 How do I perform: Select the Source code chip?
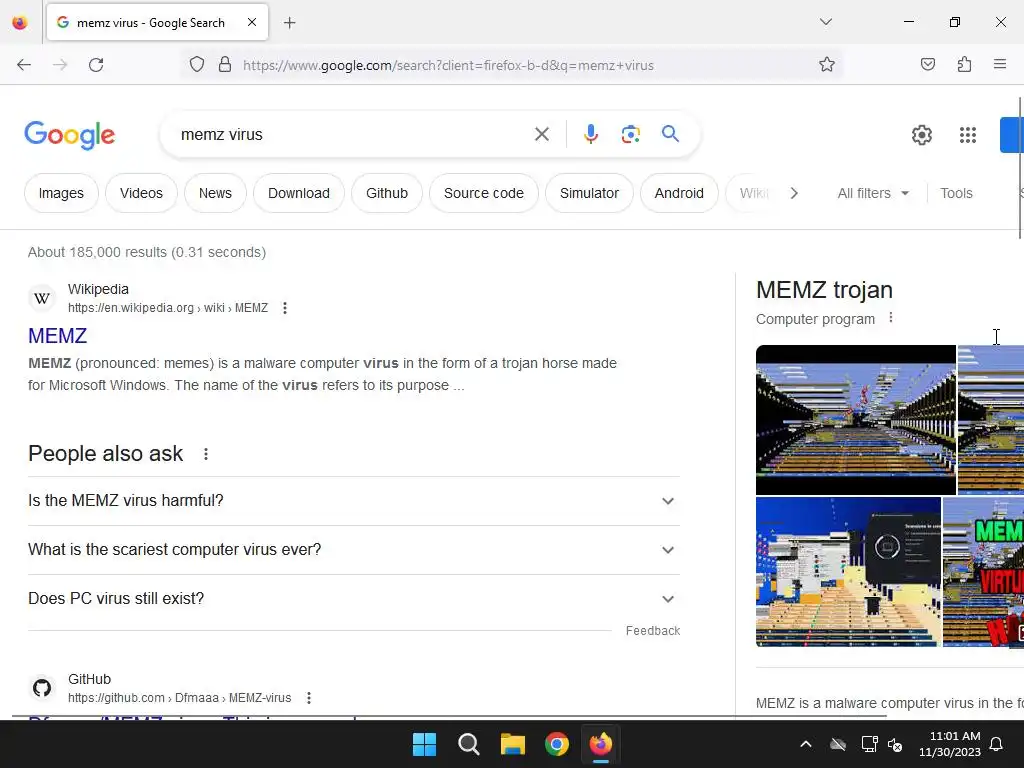pos(484,193)
